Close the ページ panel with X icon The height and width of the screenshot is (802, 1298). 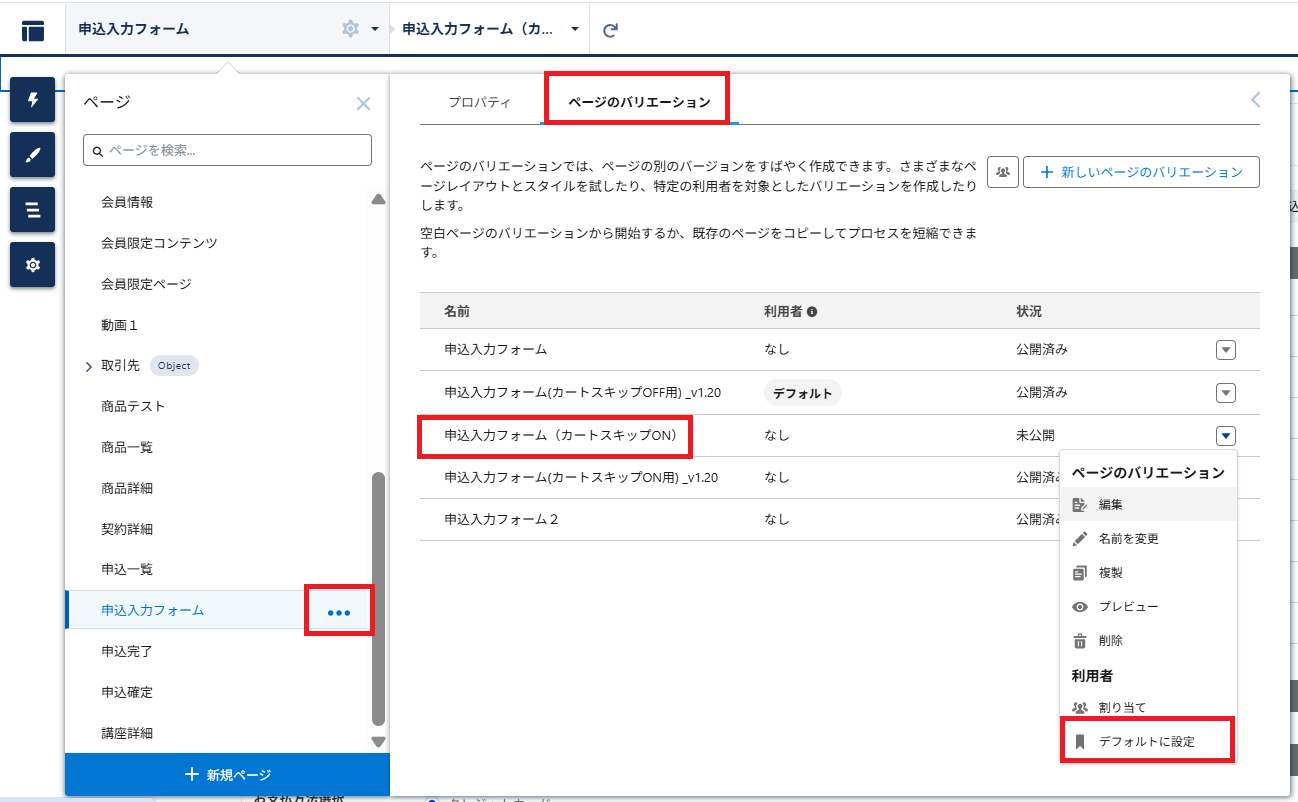pyautogui.click(x=363, y=103)
